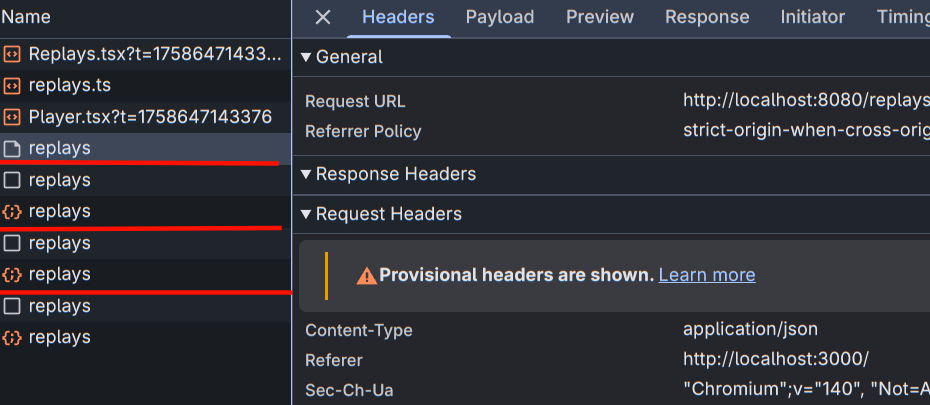Click the provisional headers warning icon
The width and height of the screenshot is (930, 405).
click(x=367, y=275)
